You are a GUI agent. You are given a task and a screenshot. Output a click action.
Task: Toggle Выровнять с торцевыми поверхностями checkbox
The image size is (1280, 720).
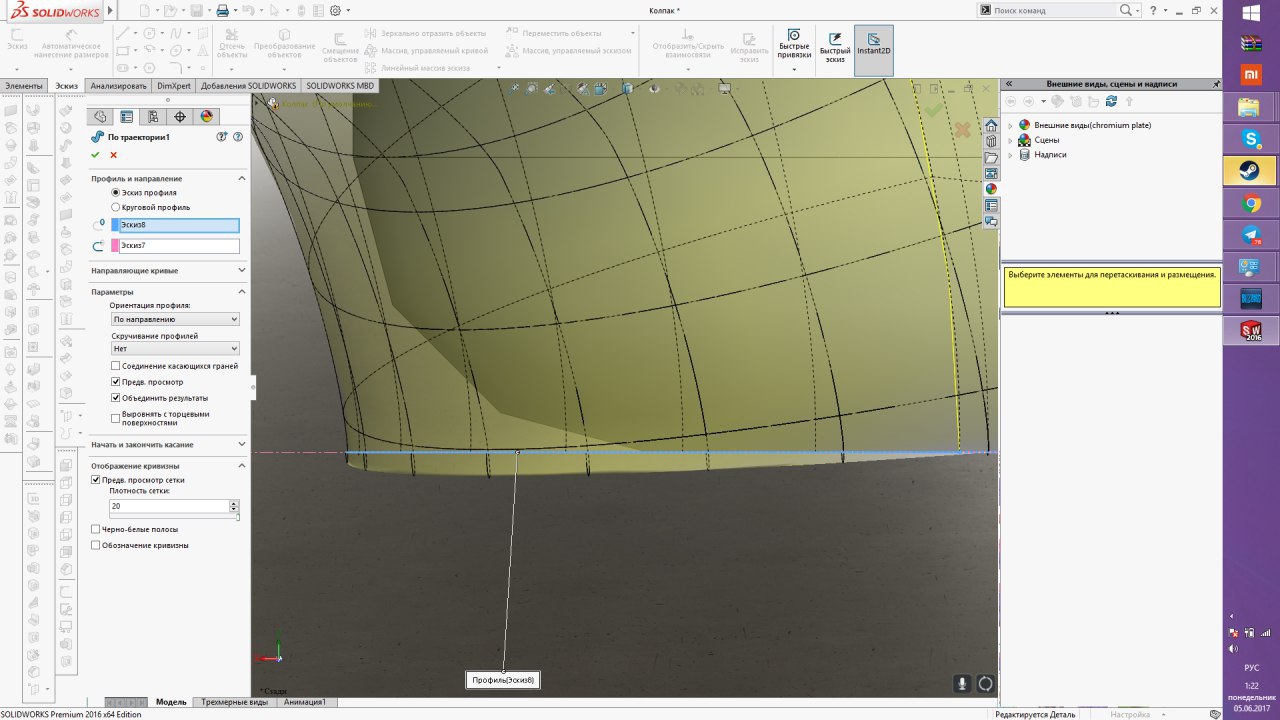point(116,418)
